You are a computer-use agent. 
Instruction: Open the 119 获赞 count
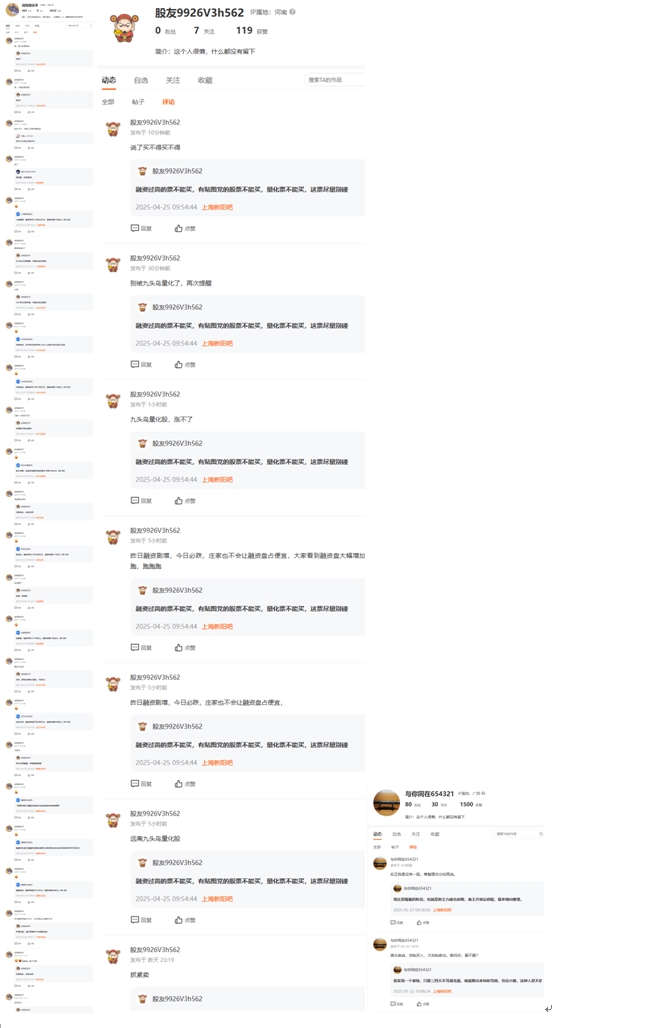click(x=252, y=31)
